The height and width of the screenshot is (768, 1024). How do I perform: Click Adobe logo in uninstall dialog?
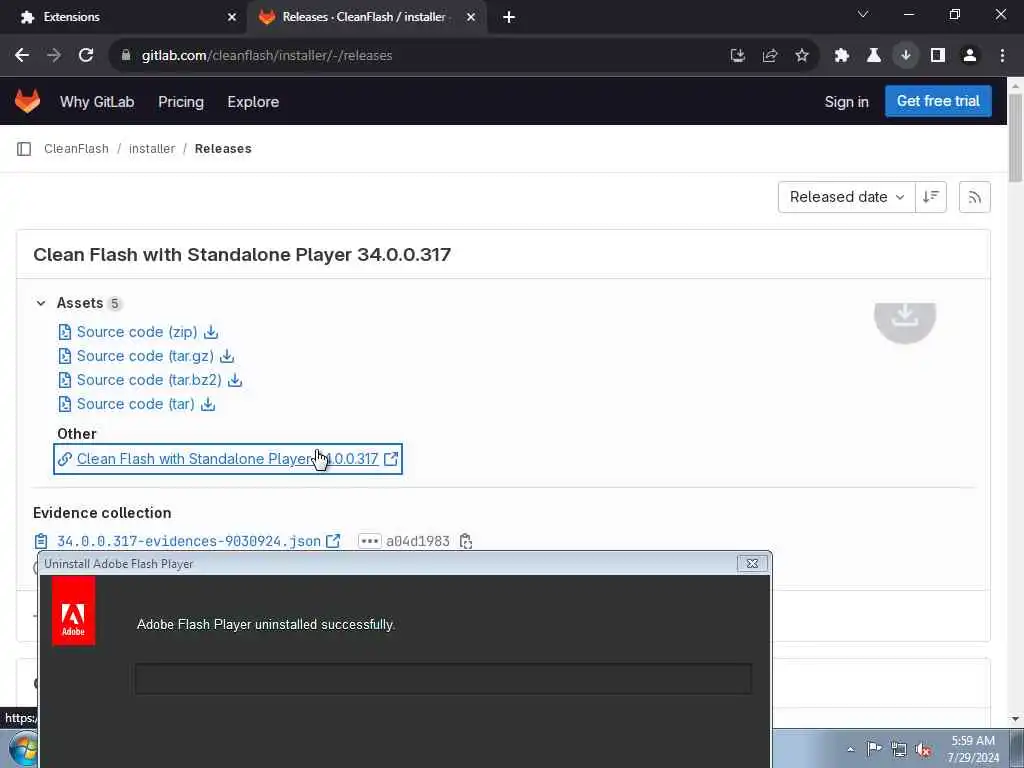(73, 611)
